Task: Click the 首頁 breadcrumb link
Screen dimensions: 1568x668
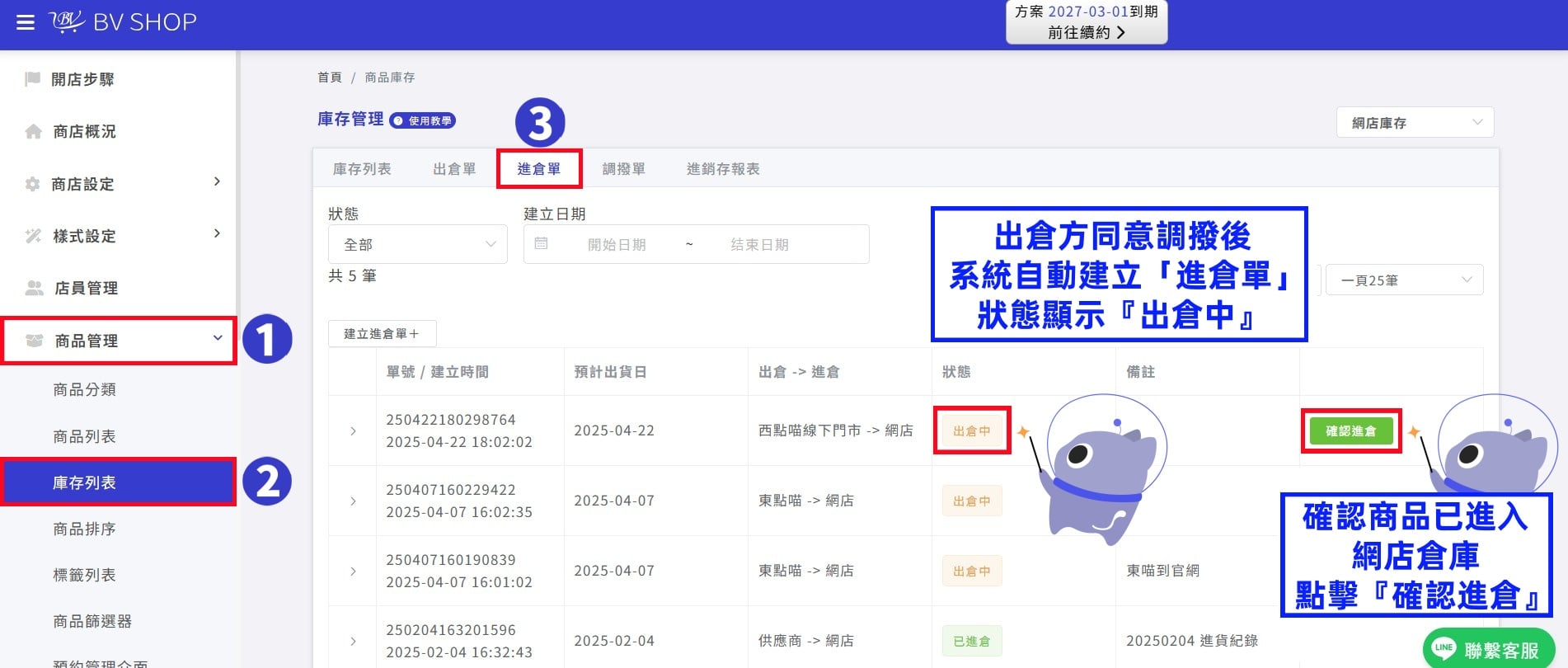Action: 330,78
